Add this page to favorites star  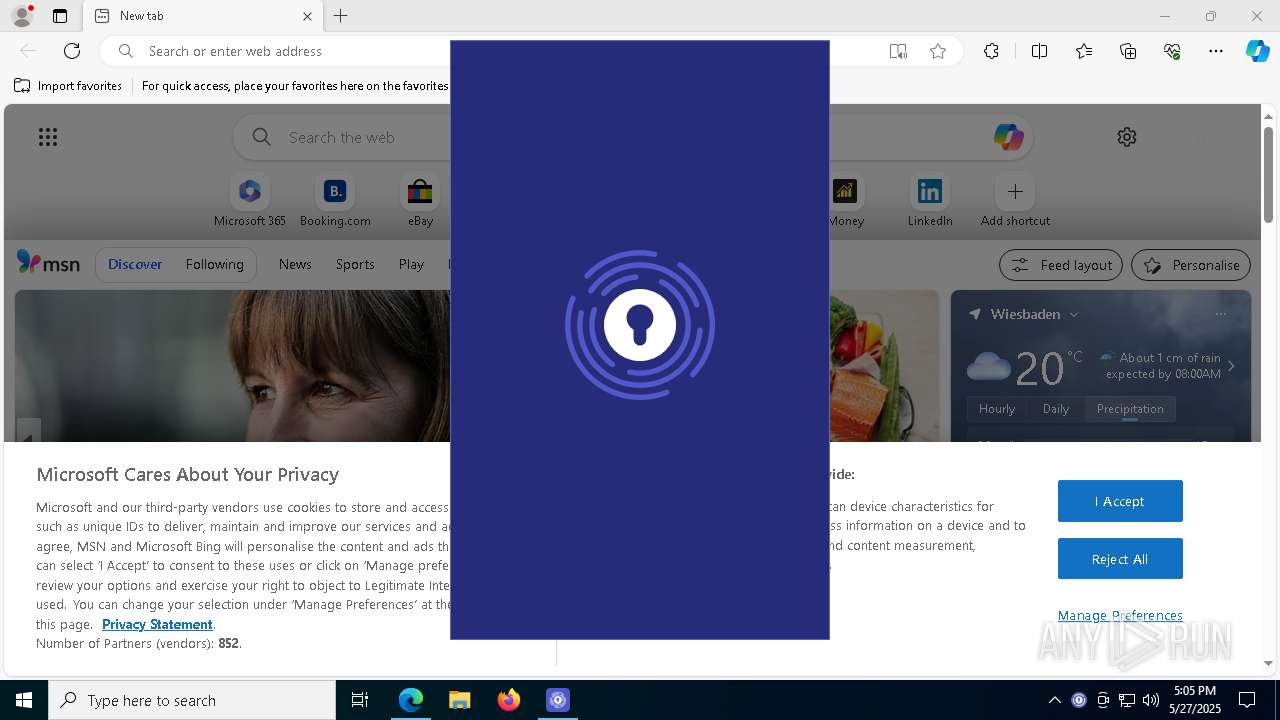tap(938, 51)
